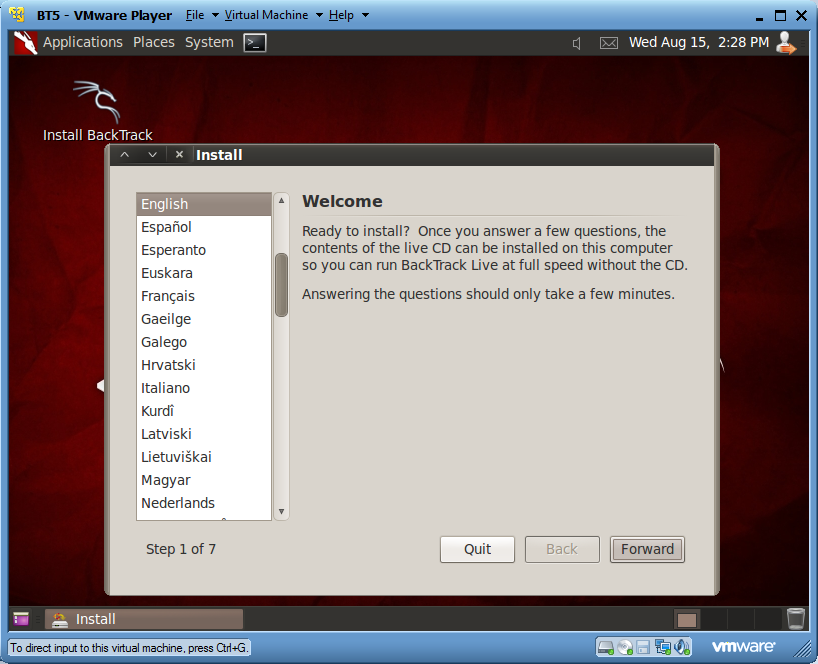Screen dimensions: 818x664
Task: Click the language list scrollbar thumb
Action: [281, 285]
